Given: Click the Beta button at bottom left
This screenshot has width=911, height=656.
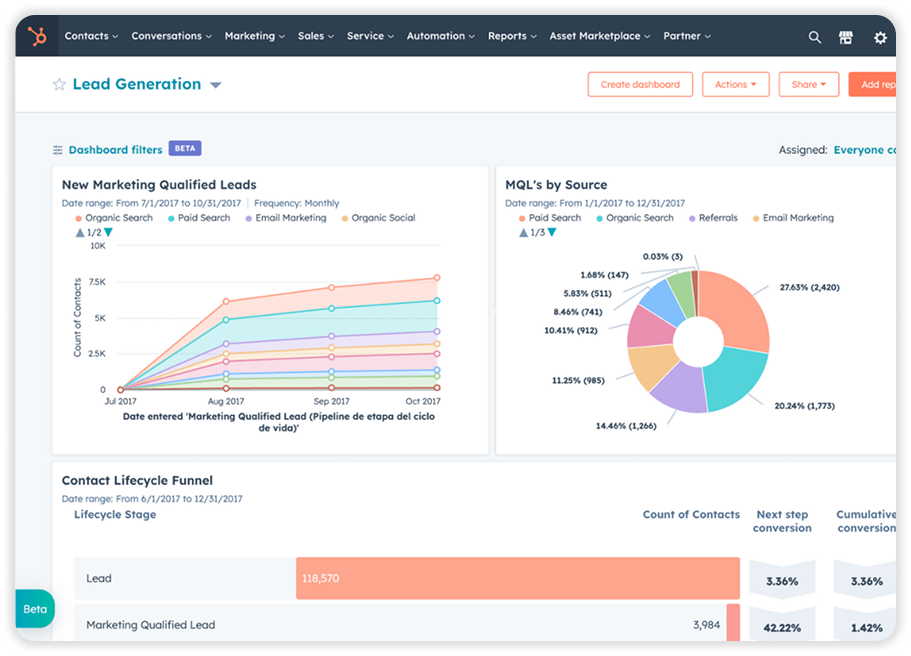Looking at the screenshot, I should [35, 609].
